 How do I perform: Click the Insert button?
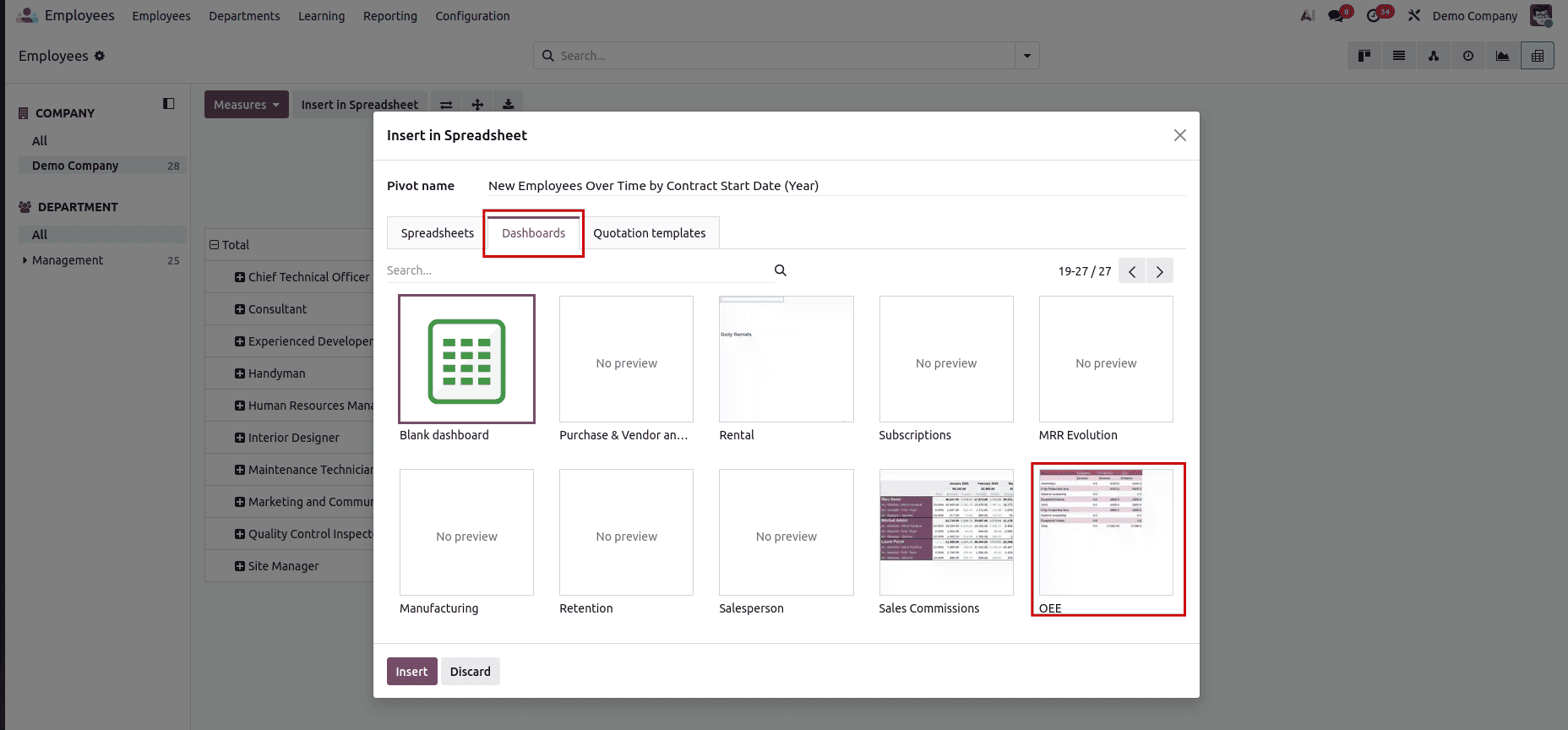point(412,672)
